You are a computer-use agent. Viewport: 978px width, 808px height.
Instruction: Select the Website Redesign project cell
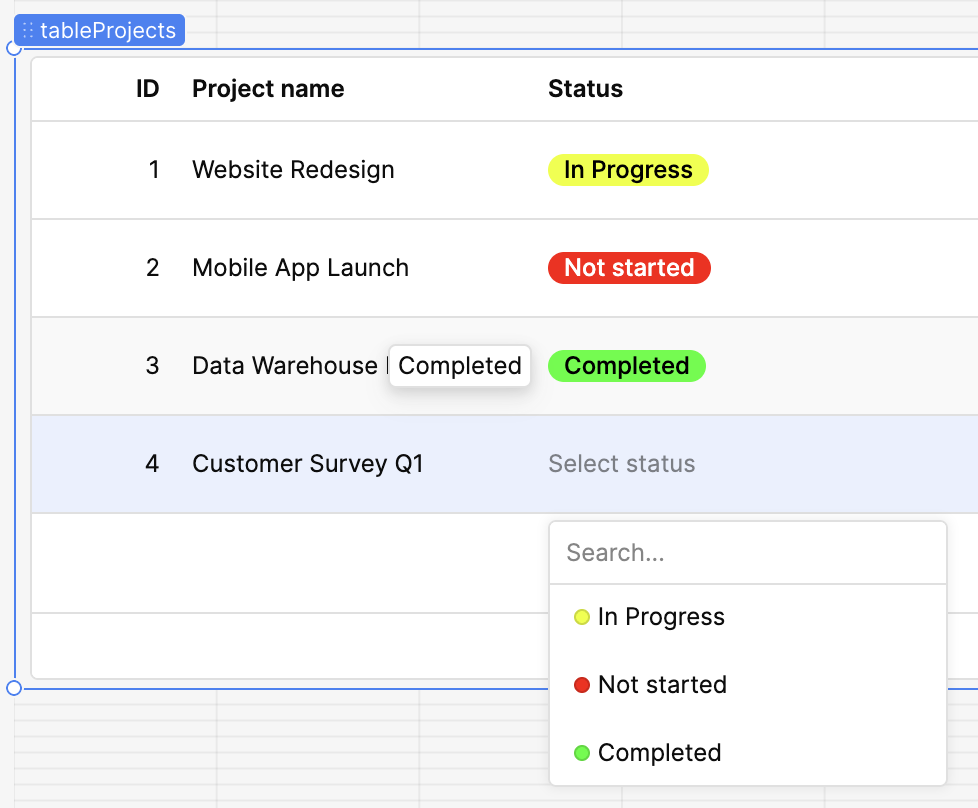coord(293,170)
